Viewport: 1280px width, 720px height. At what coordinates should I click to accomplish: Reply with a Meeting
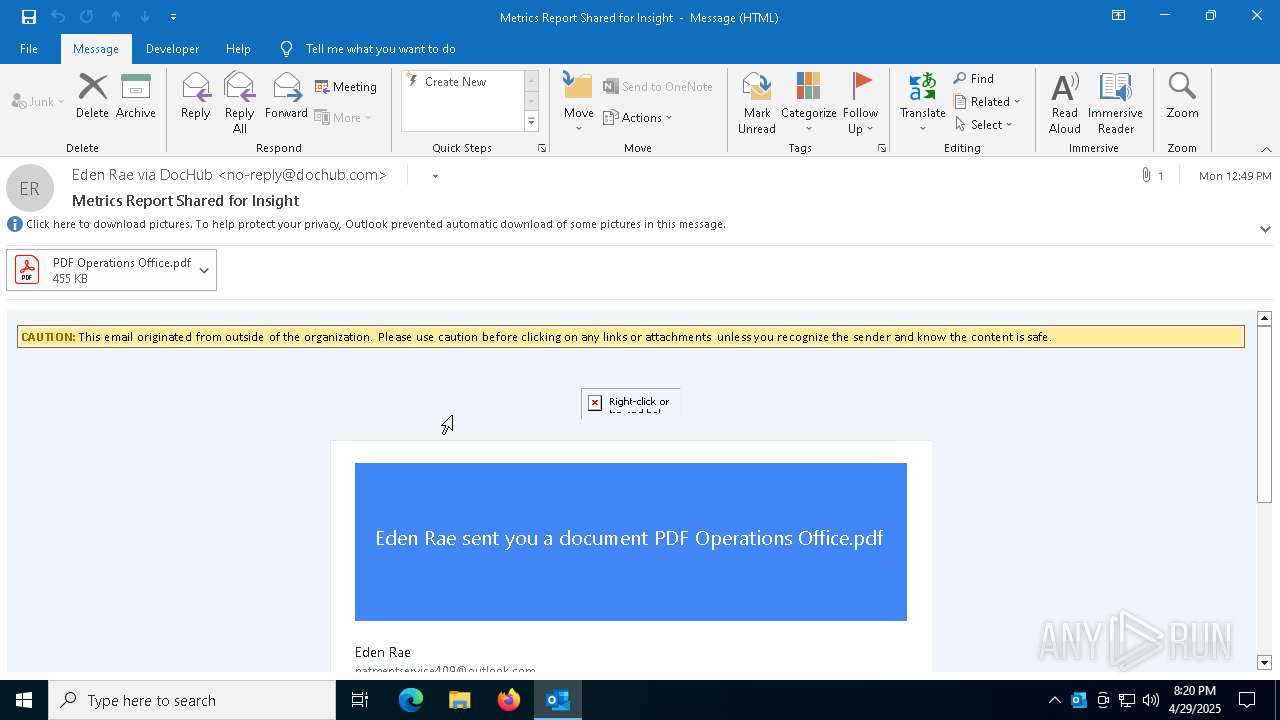tap(346, 87)
